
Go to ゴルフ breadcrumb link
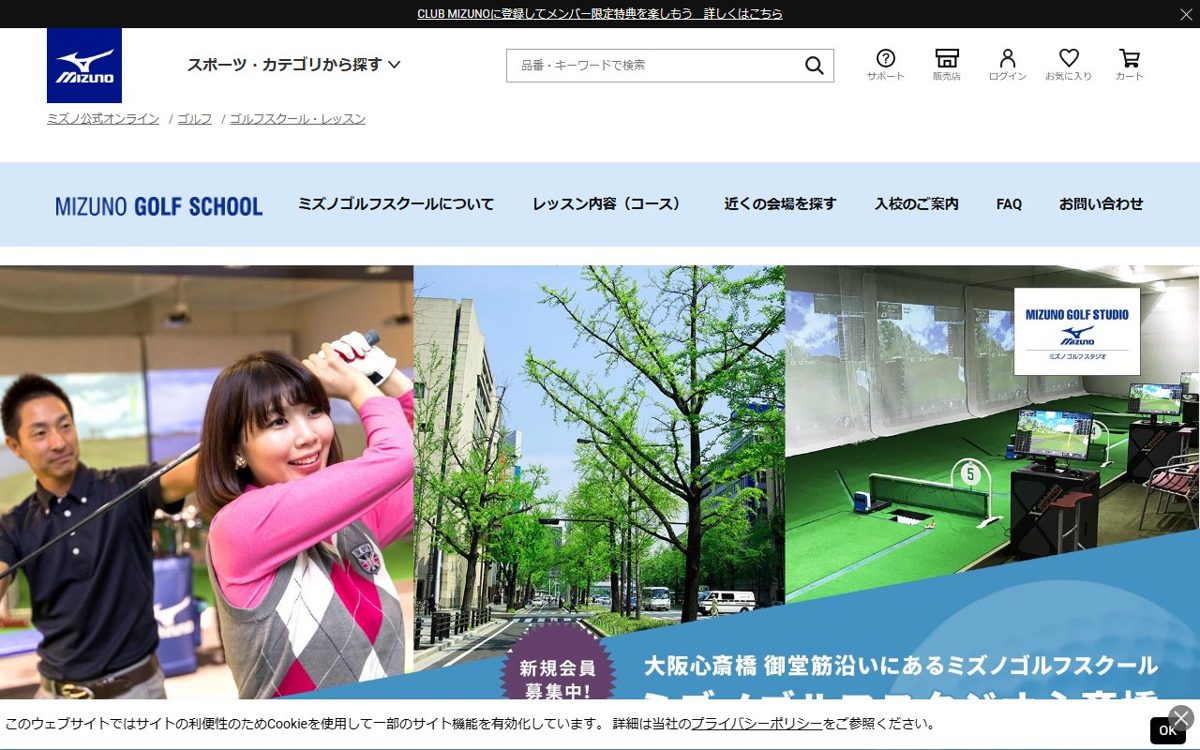[195, 119]
